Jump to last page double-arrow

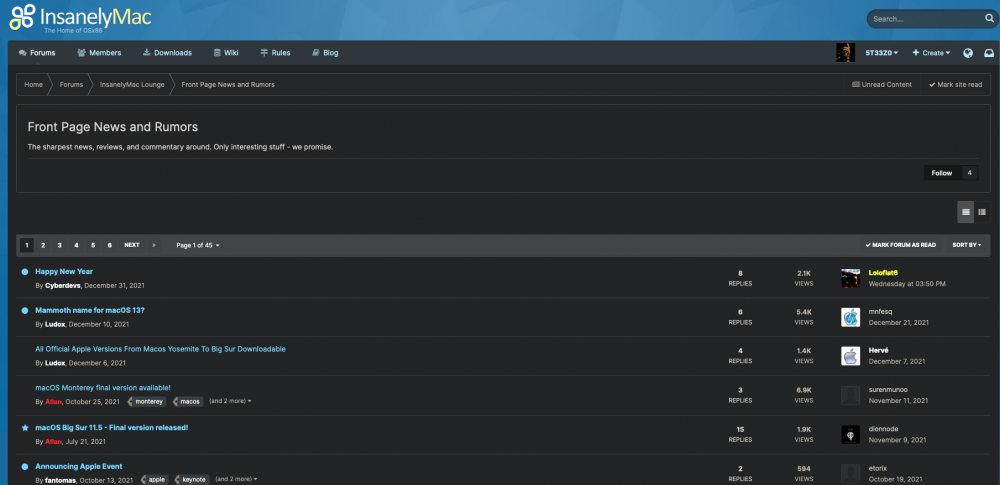click(x=154, y=245)
